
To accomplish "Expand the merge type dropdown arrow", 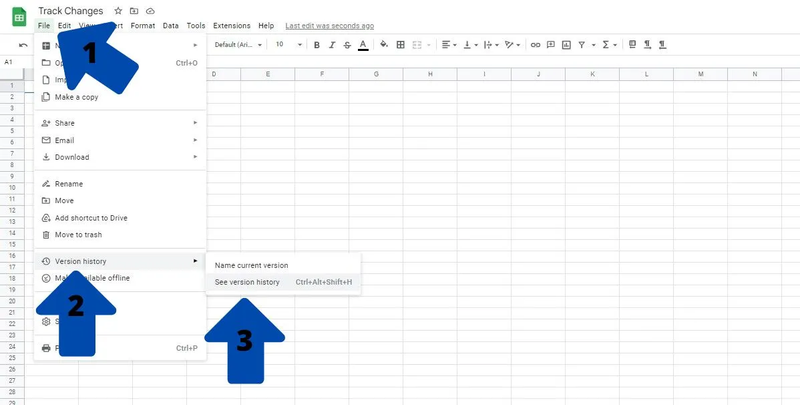I will (429, 45).
